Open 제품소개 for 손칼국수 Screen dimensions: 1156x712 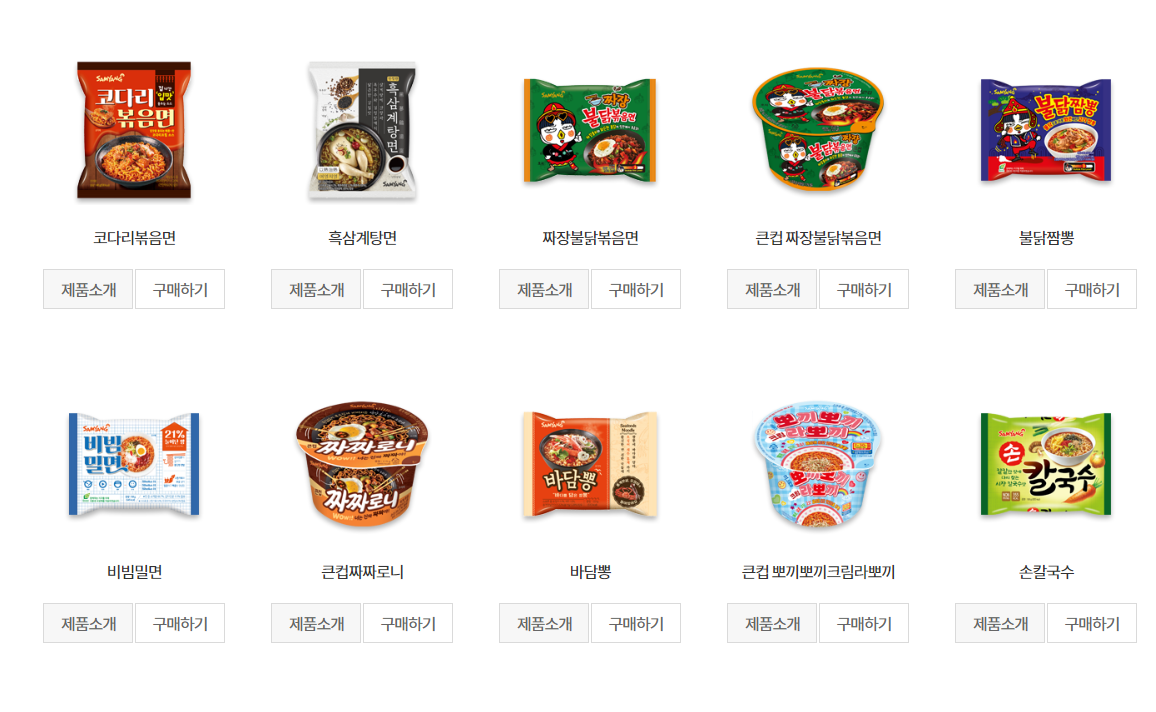tap(1000, 624)
